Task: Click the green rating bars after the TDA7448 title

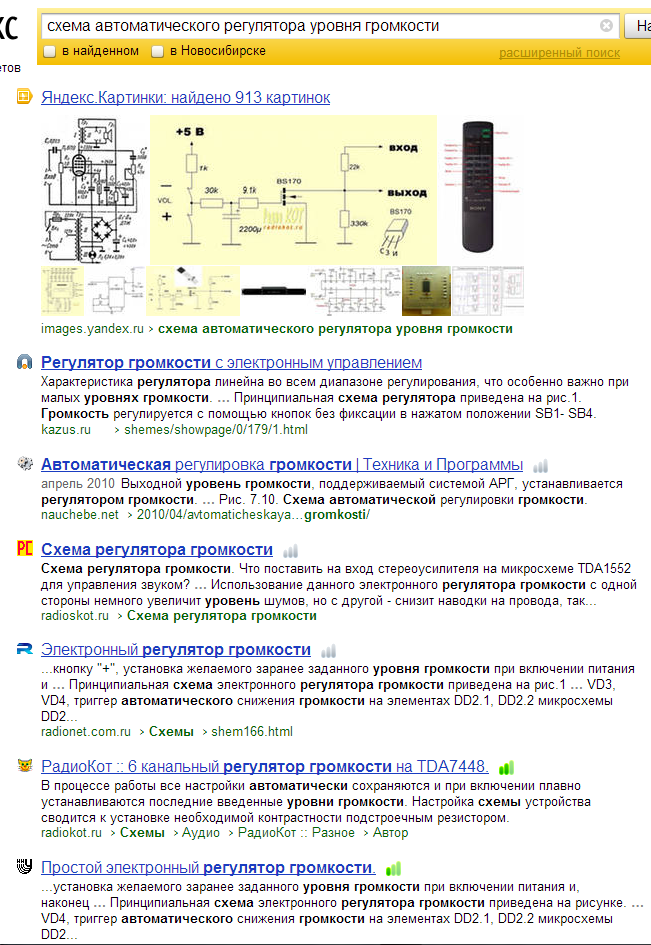Action: click(506, 767)
